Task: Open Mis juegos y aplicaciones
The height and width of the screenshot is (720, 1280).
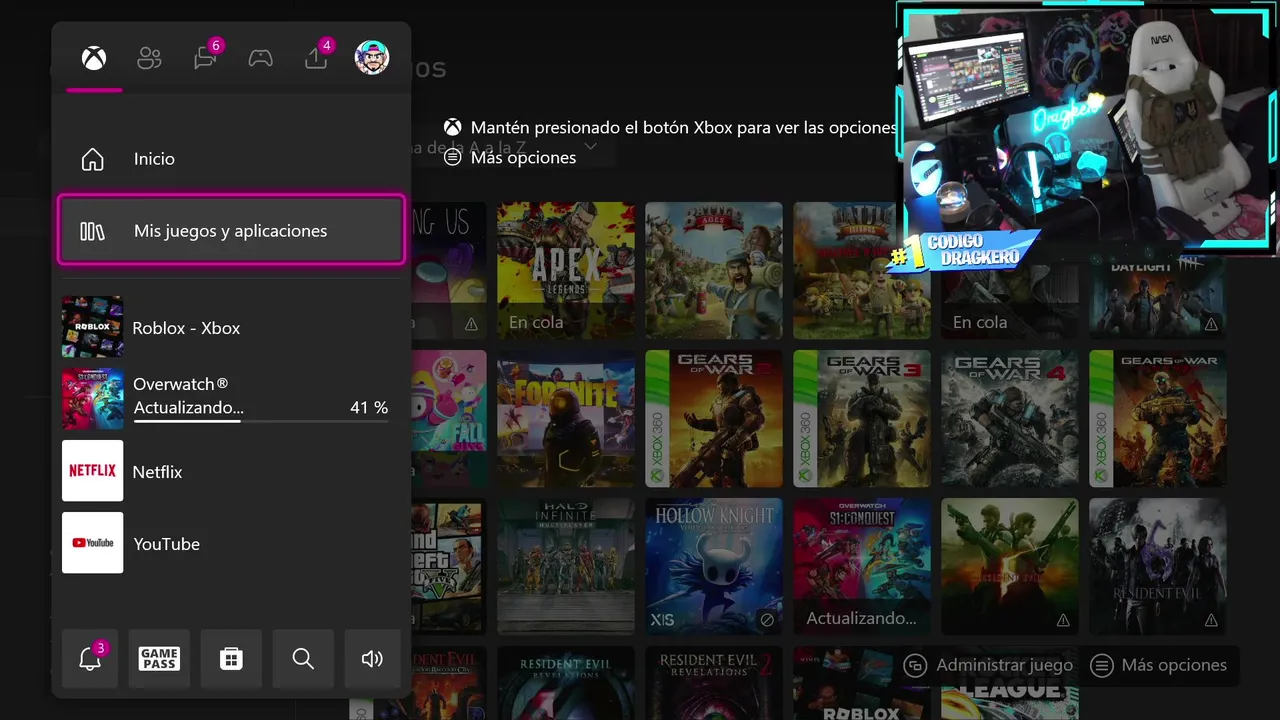Action: click(231, 231)
